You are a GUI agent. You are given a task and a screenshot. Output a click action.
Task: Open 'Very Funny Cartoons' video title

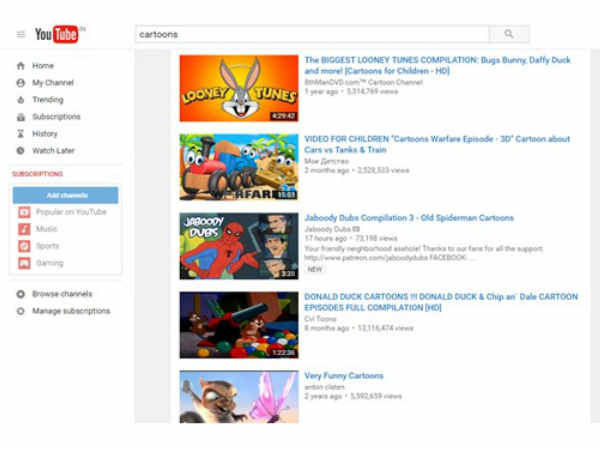click(x=344, y=376)
